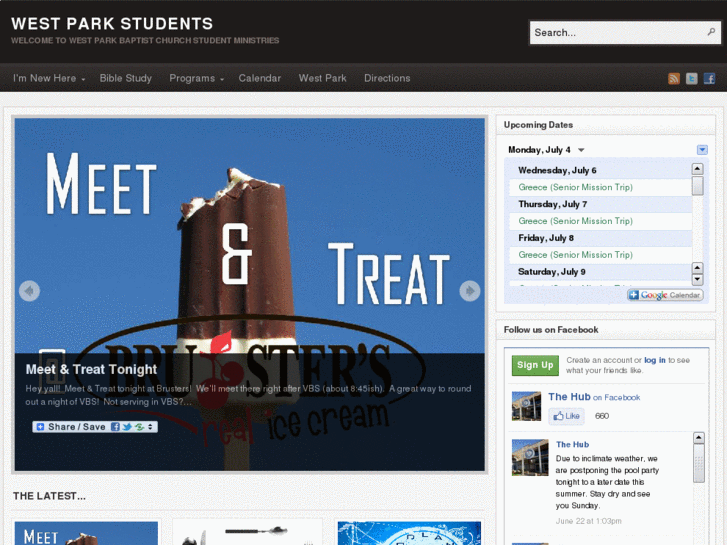Open The Hub profile picture in Facebook header

click(x=526, y=406)
